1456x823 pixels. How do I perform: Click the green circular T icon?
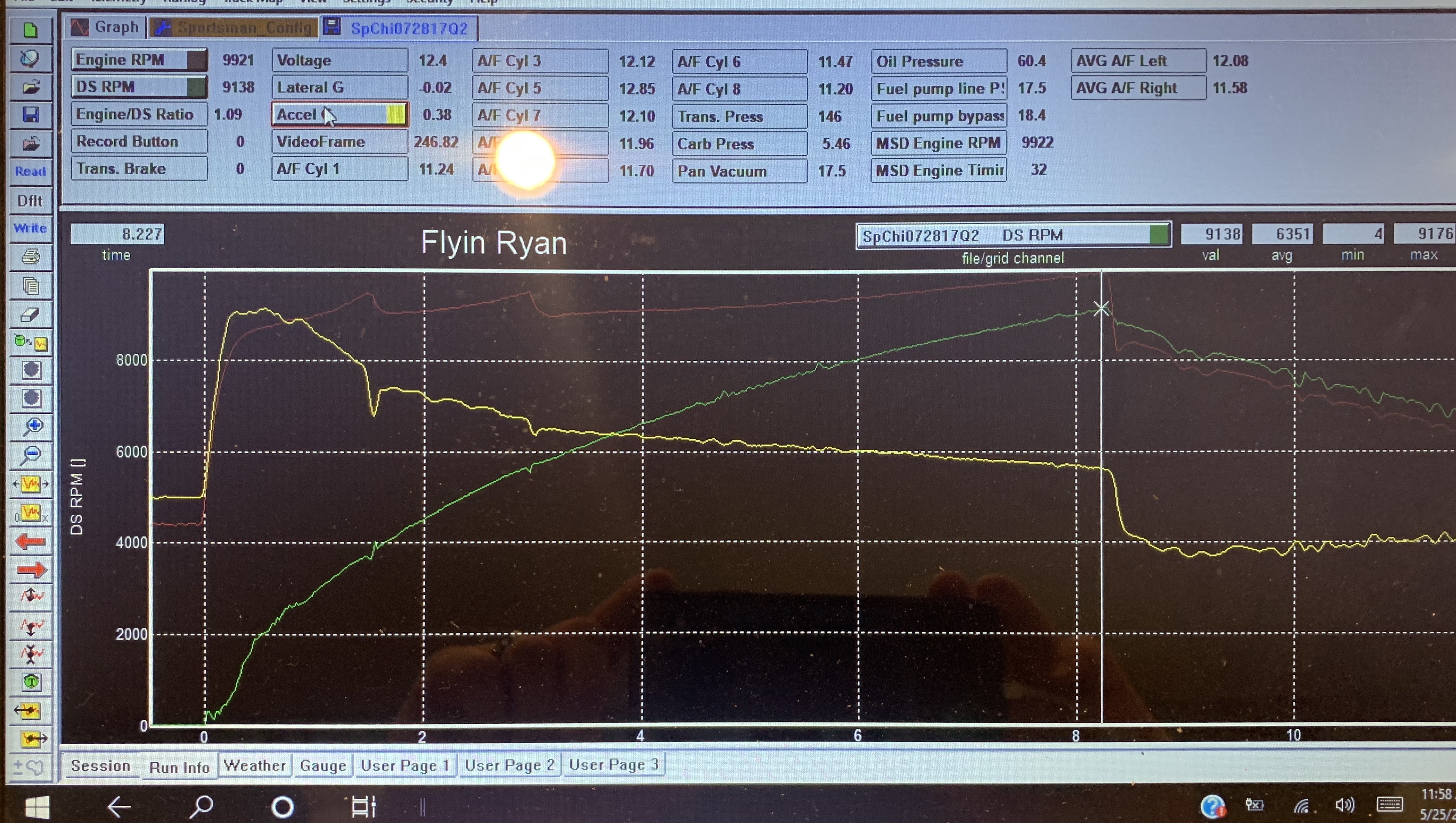31,682
